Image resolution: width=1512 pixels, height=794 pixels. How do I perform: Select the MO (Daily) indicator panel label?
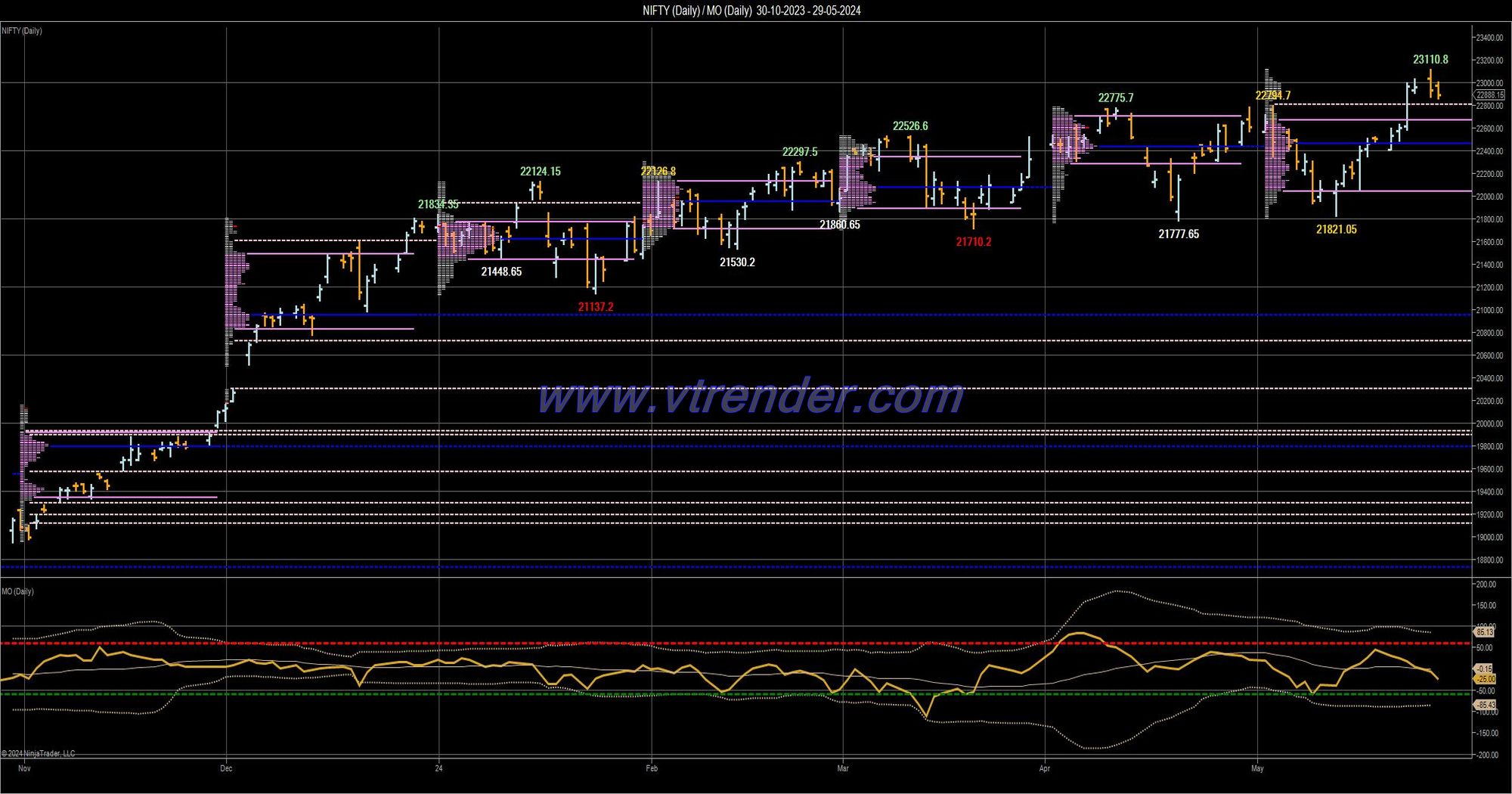[17, 591]
